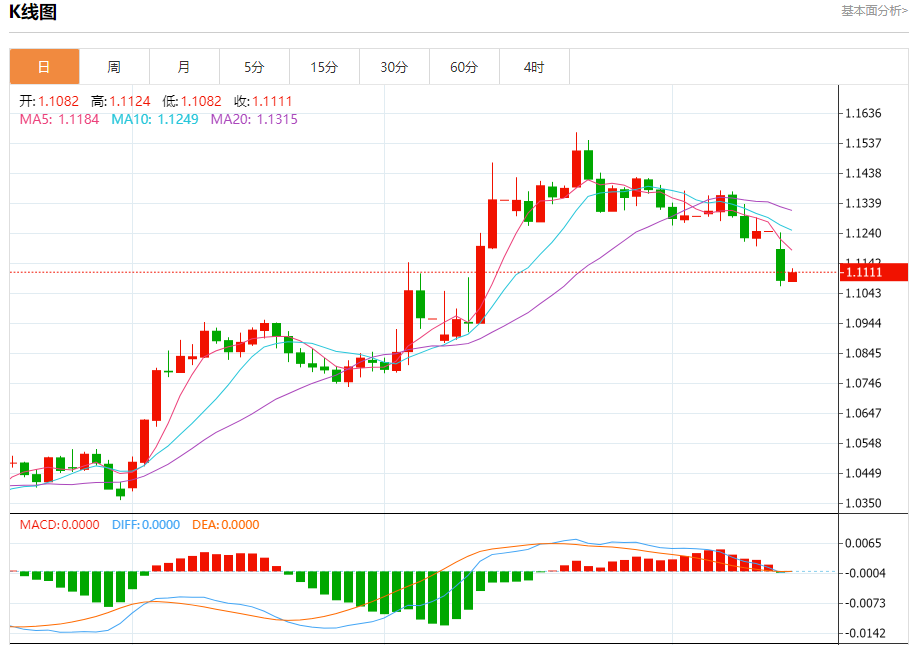Screen dimensions: 914x645
Task: Click the MA10 indicator label
Action: click(154, 119)
